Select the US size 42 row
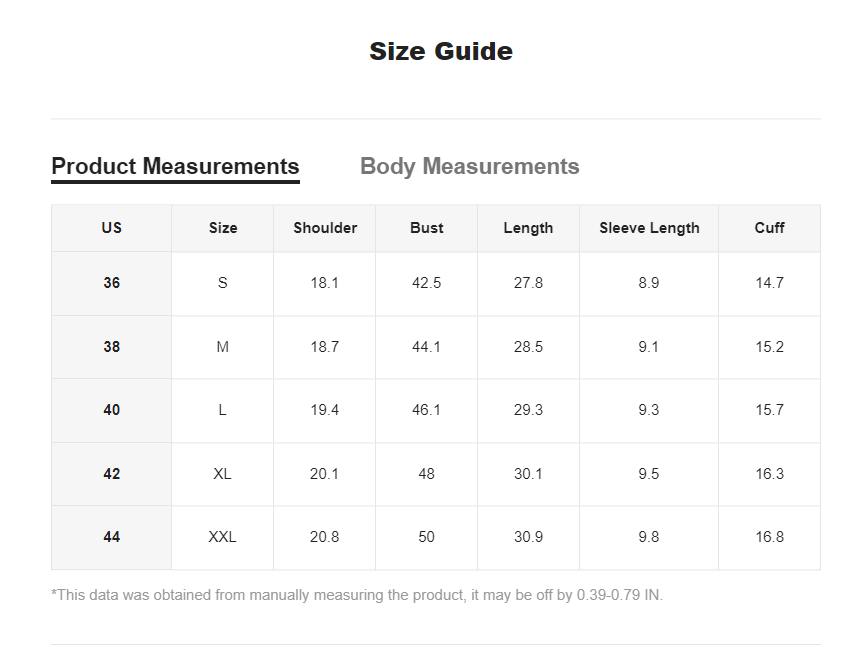The width and height of the screenshot is (862, 647). (436, 474)
